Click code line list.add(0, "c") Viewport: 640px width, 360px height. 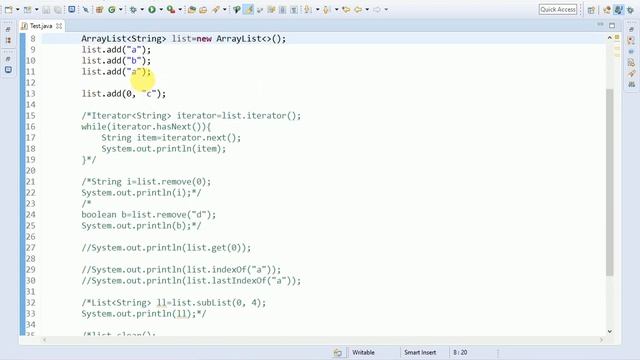[124, 94]
